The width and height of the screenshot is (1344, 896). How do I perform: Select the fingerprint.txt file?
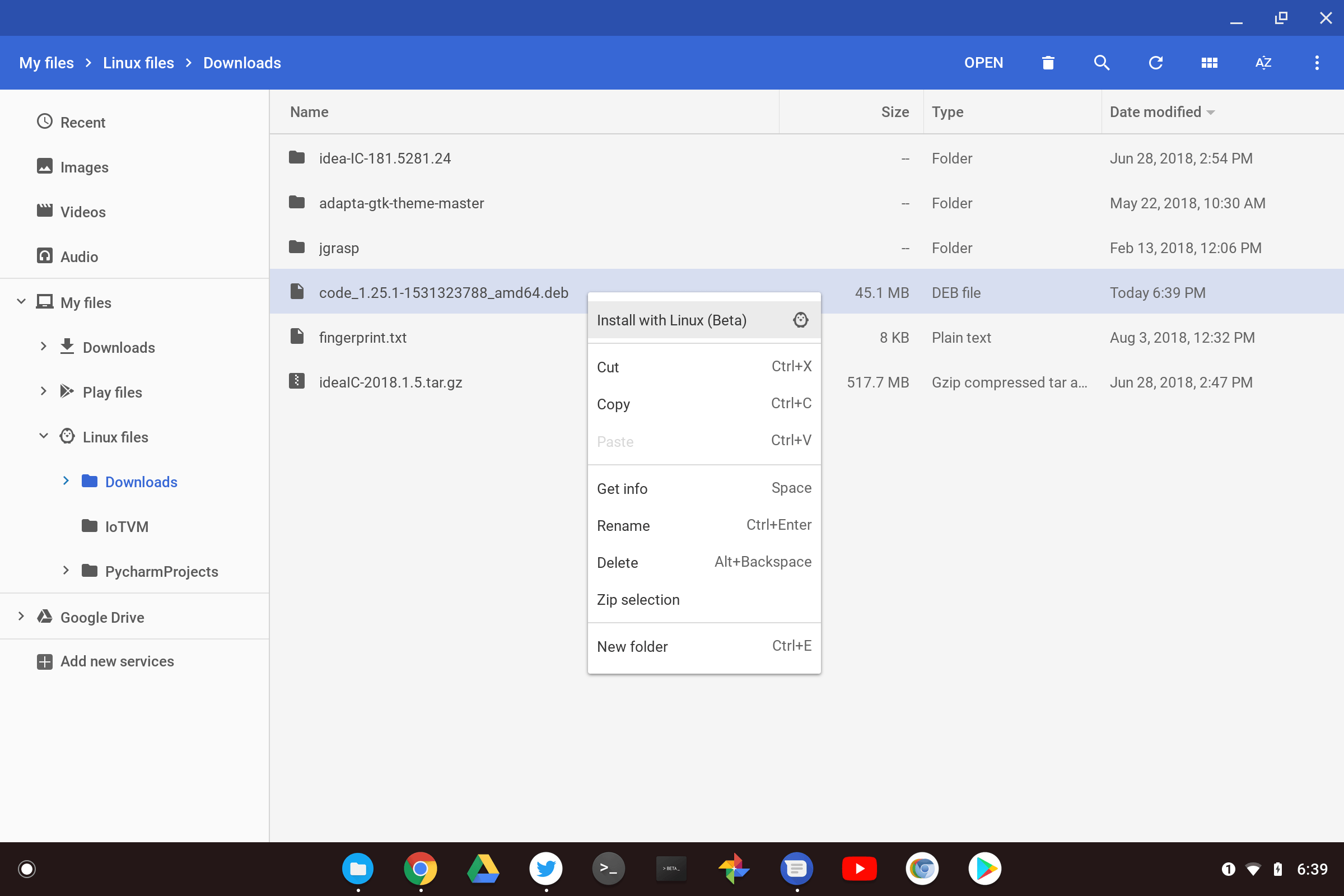tap(364, 337)
